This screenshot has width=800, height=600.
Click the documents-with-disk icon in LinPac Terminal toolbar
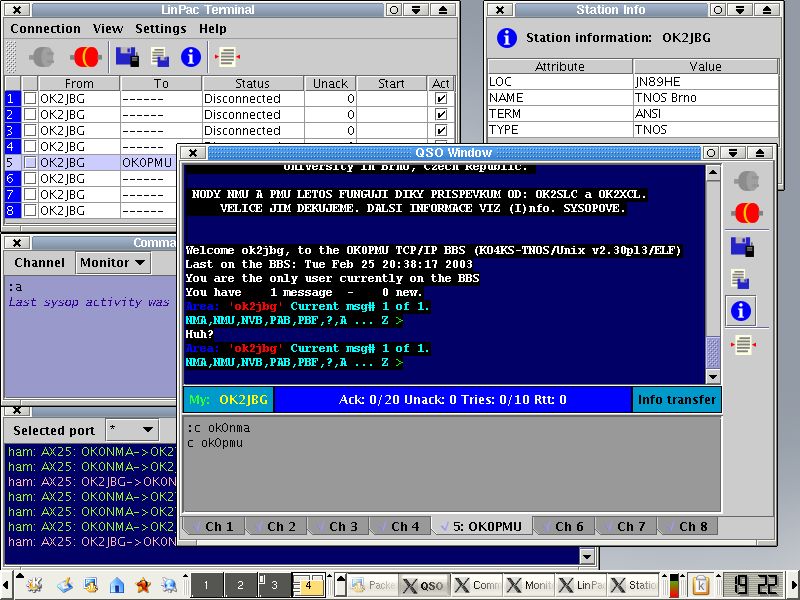pyautogui.click(x=160, y=57)
